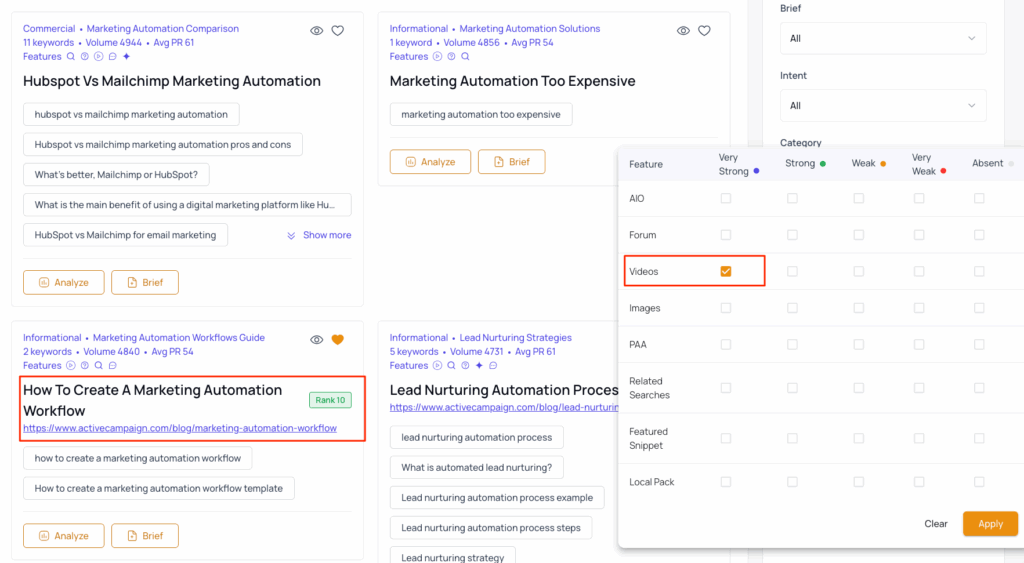Click the video play feature icon on Too Expensive card
This screenshot has height=563, width=1024.
437,57
